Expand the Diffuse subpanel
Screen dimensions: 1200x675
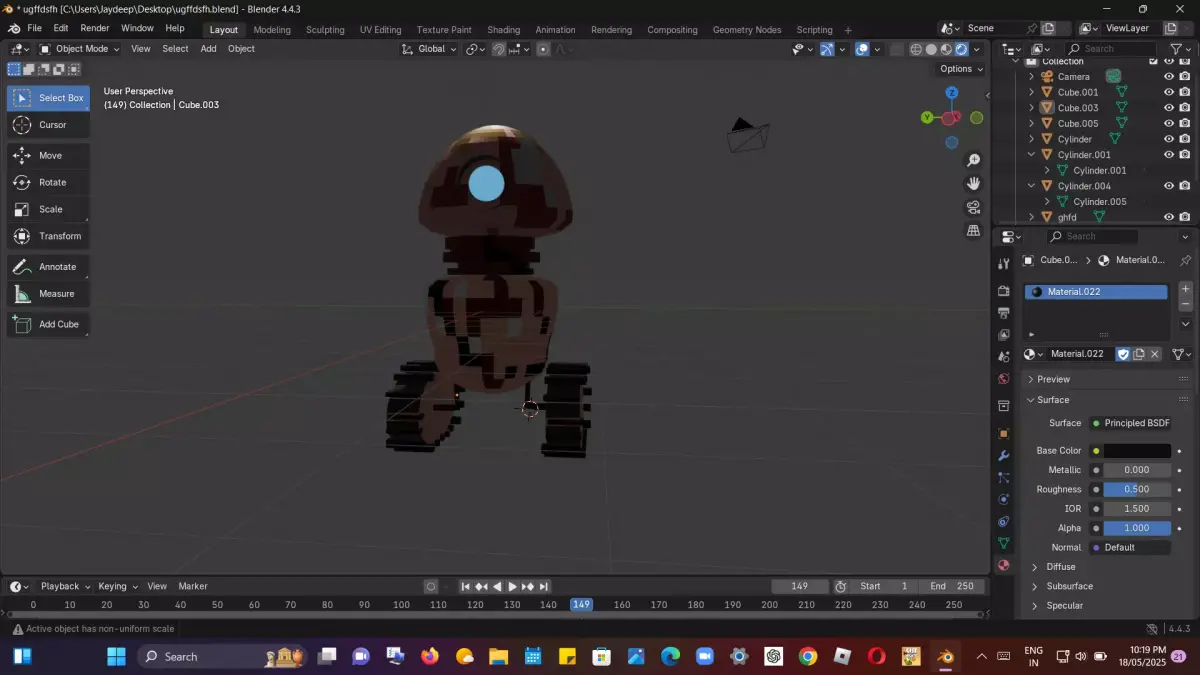(x=1061, y=567)
